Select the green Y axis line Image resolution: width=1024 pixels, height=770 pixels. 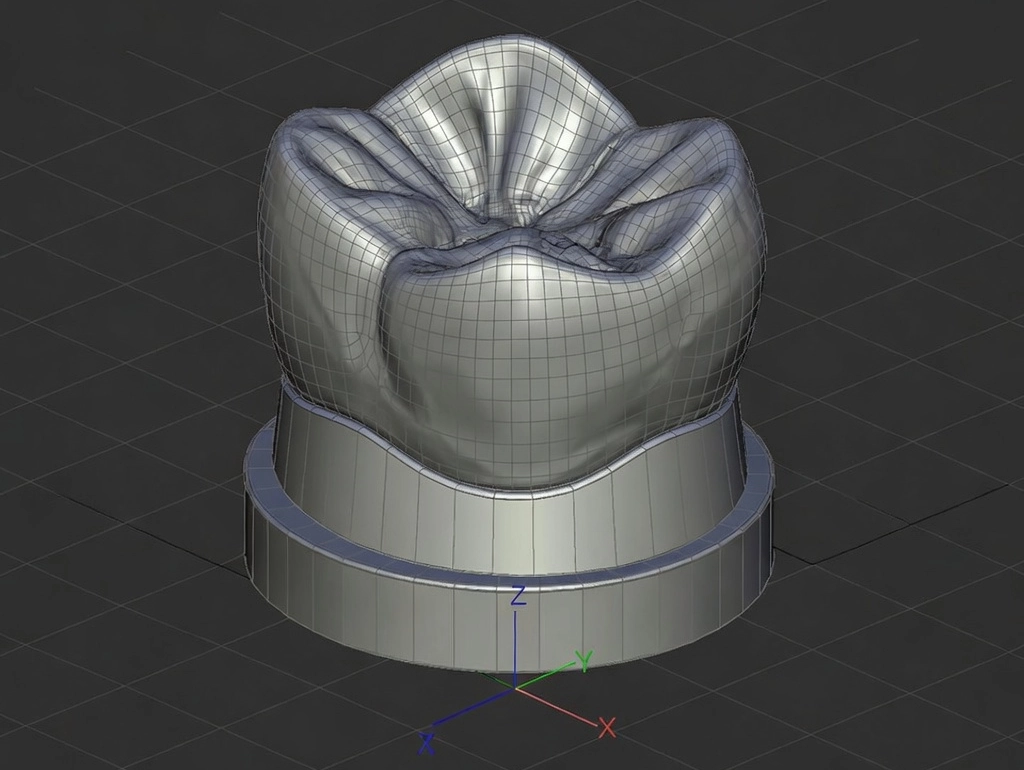[545, 675]
